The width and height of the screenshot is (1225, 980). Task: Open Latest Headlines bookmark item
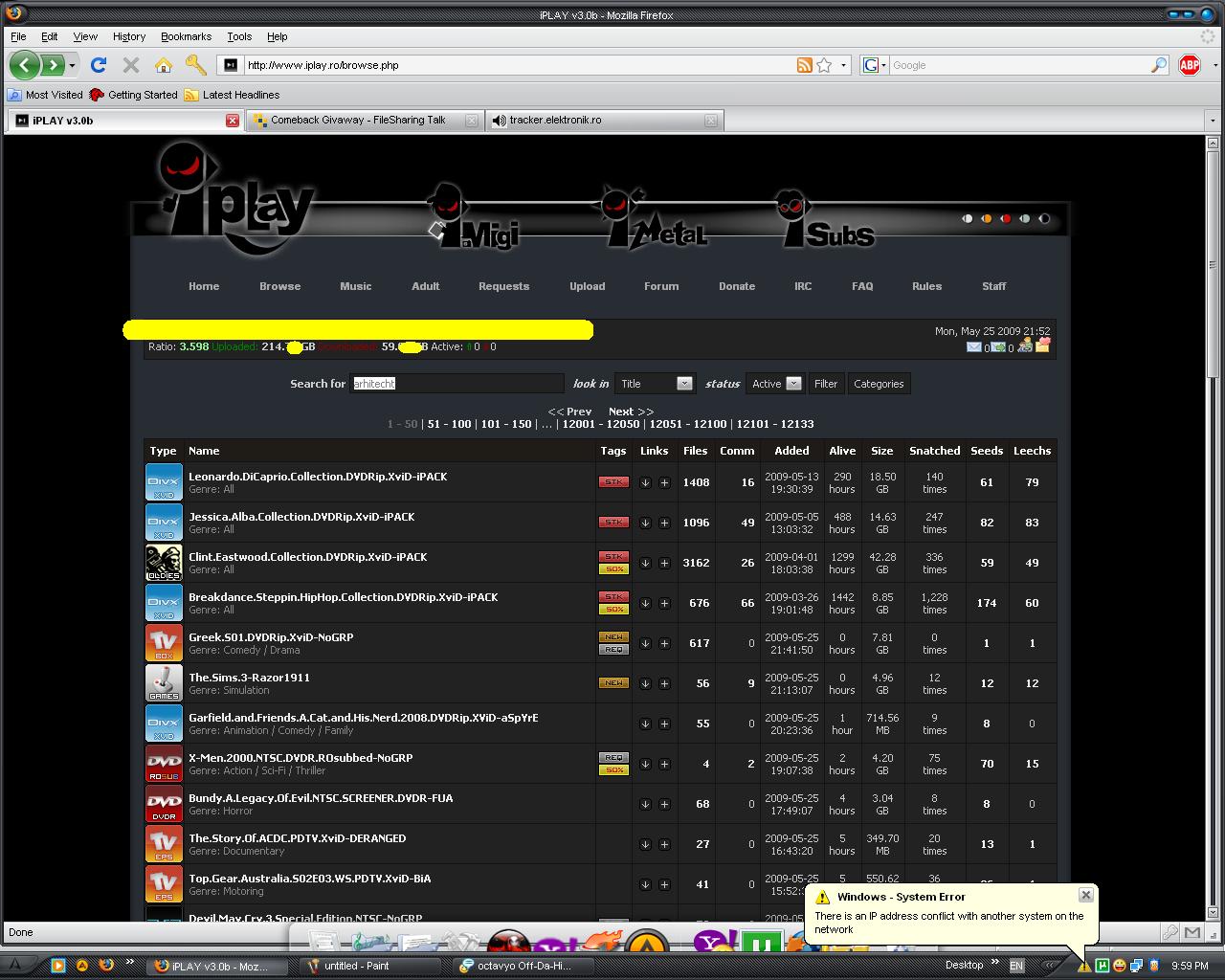click(232, 95)
